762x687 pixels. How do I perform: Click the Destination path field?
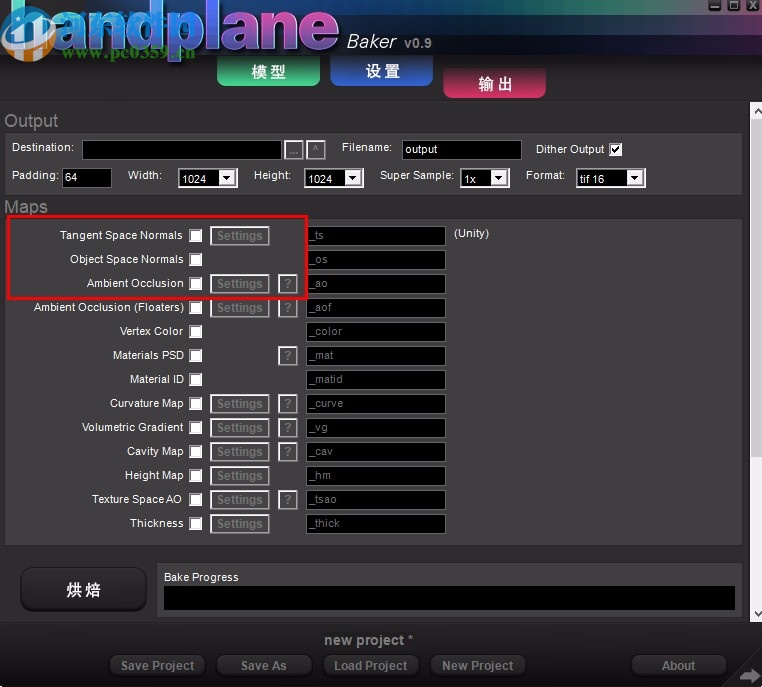(x=182, y=150)
